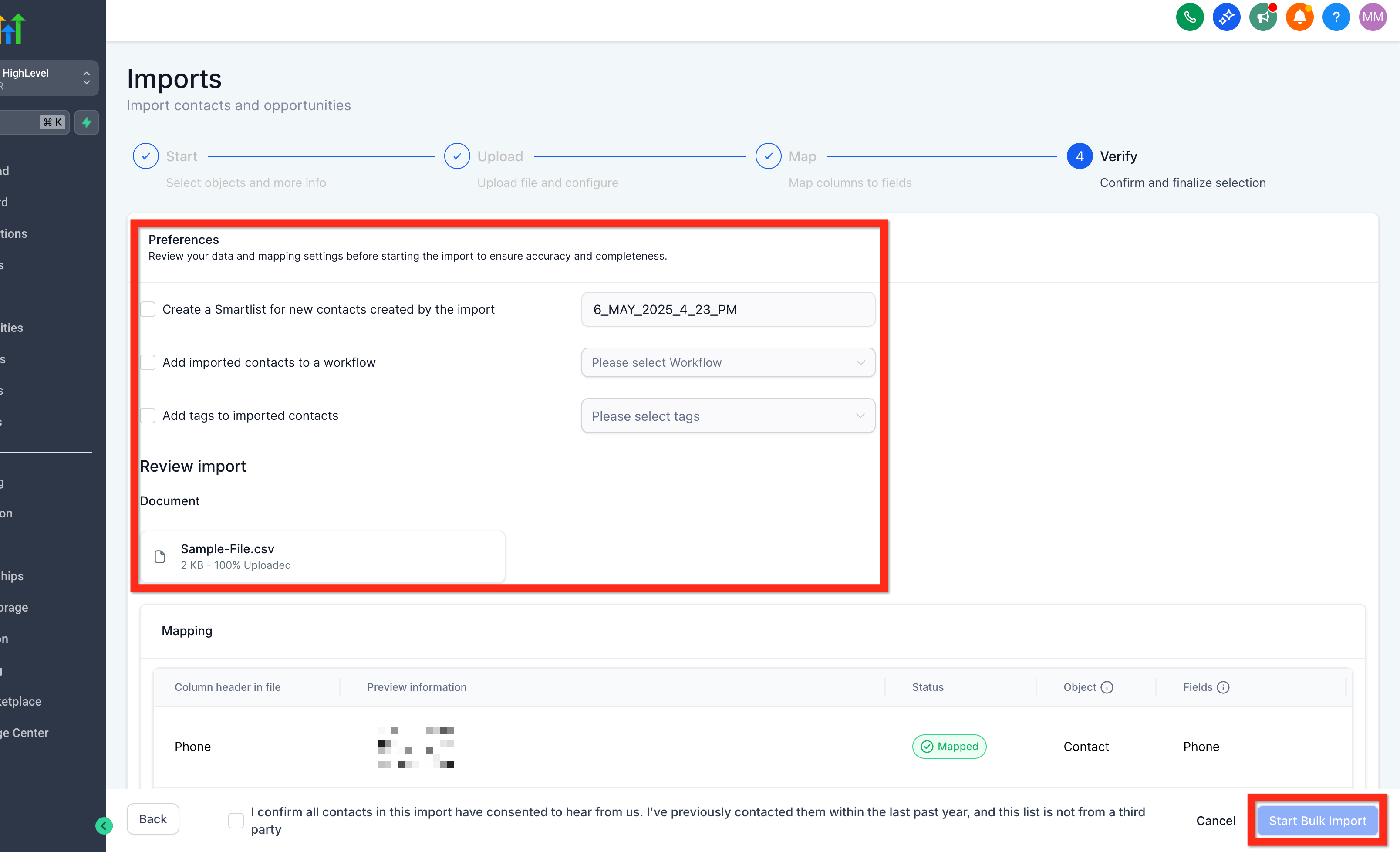Image resolution: width=1400 pixels, height=852 pixels.
Task: Click Start Bulk Import button
Action: tap(1317, 821)
